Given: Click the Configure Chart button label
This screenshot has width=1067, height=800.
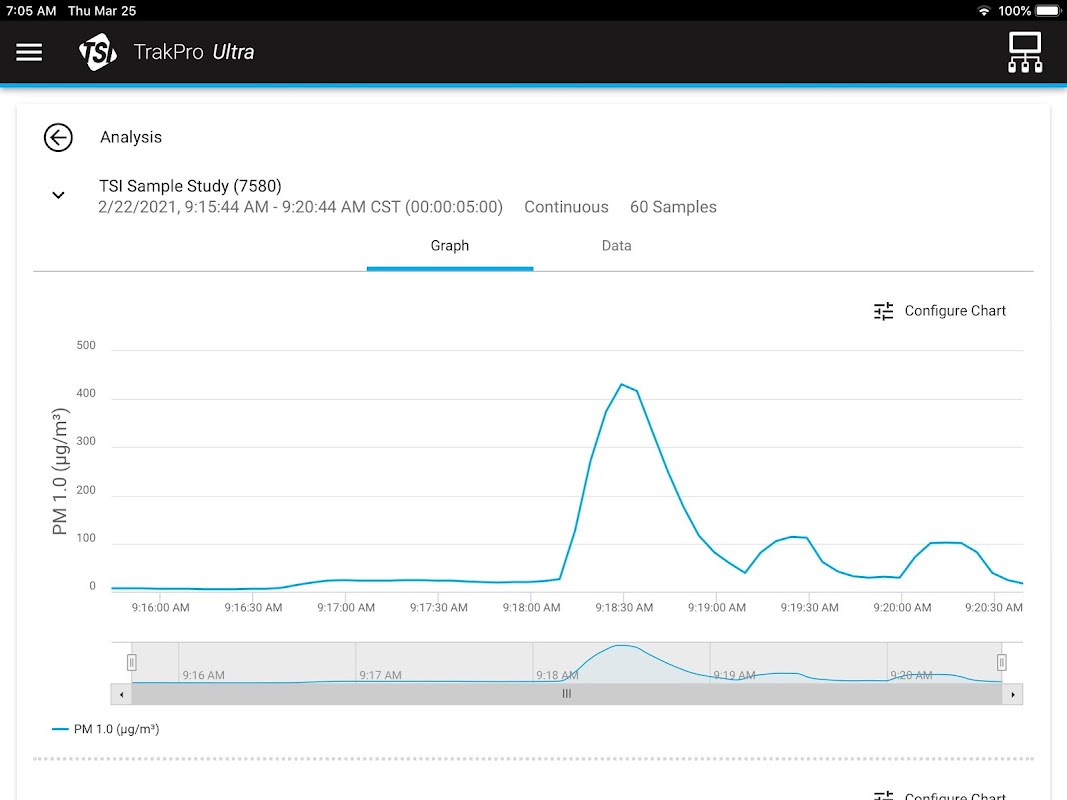Looking at the screenshot, I should click(x=955, y=311).
